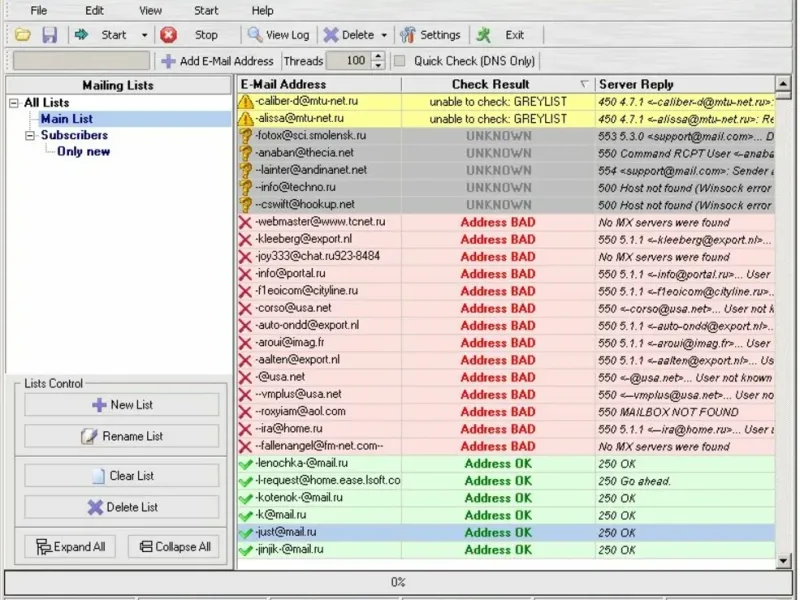Click the Clear List page icon
This screenshot has width=800, height=600.
98,476
